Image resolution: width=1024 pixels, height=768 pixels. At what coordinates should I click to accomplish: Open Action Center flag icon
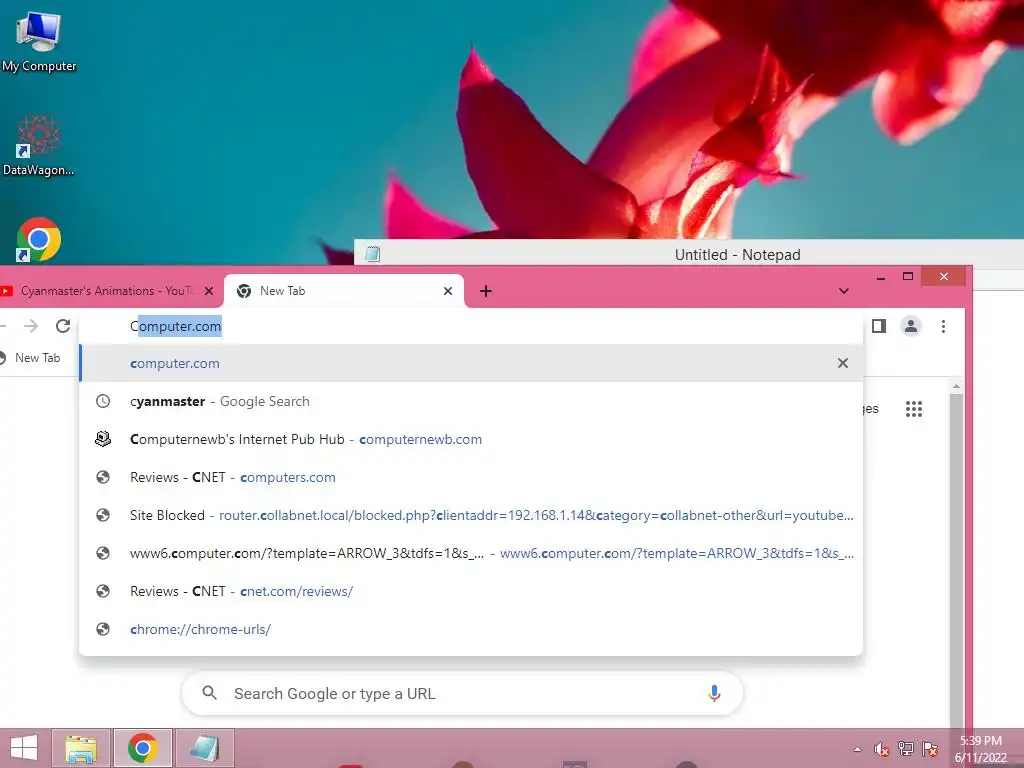(x=930, y=749)
